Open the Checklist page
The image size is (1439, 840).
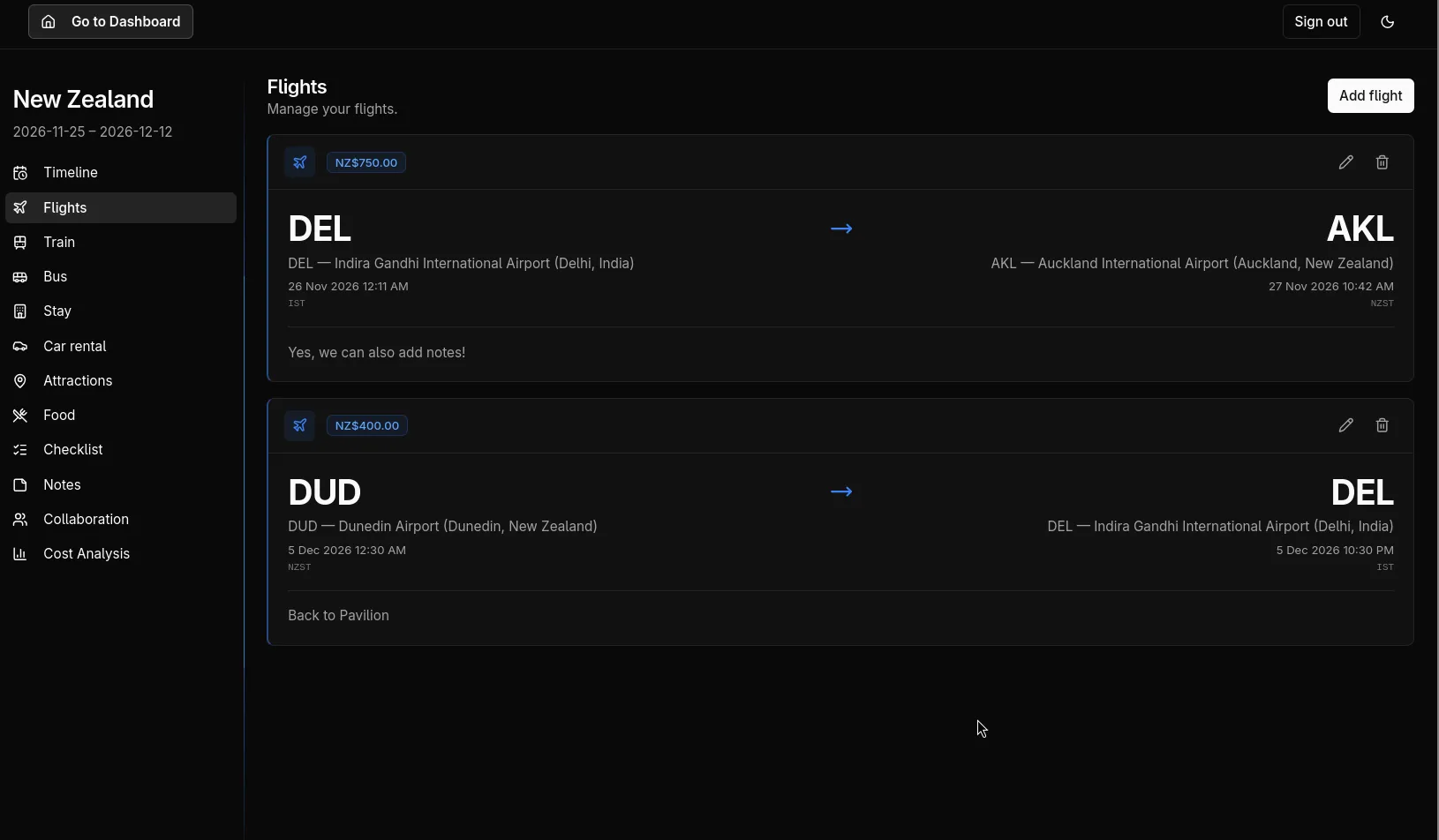pyautogui.click(x=72, y=450)
